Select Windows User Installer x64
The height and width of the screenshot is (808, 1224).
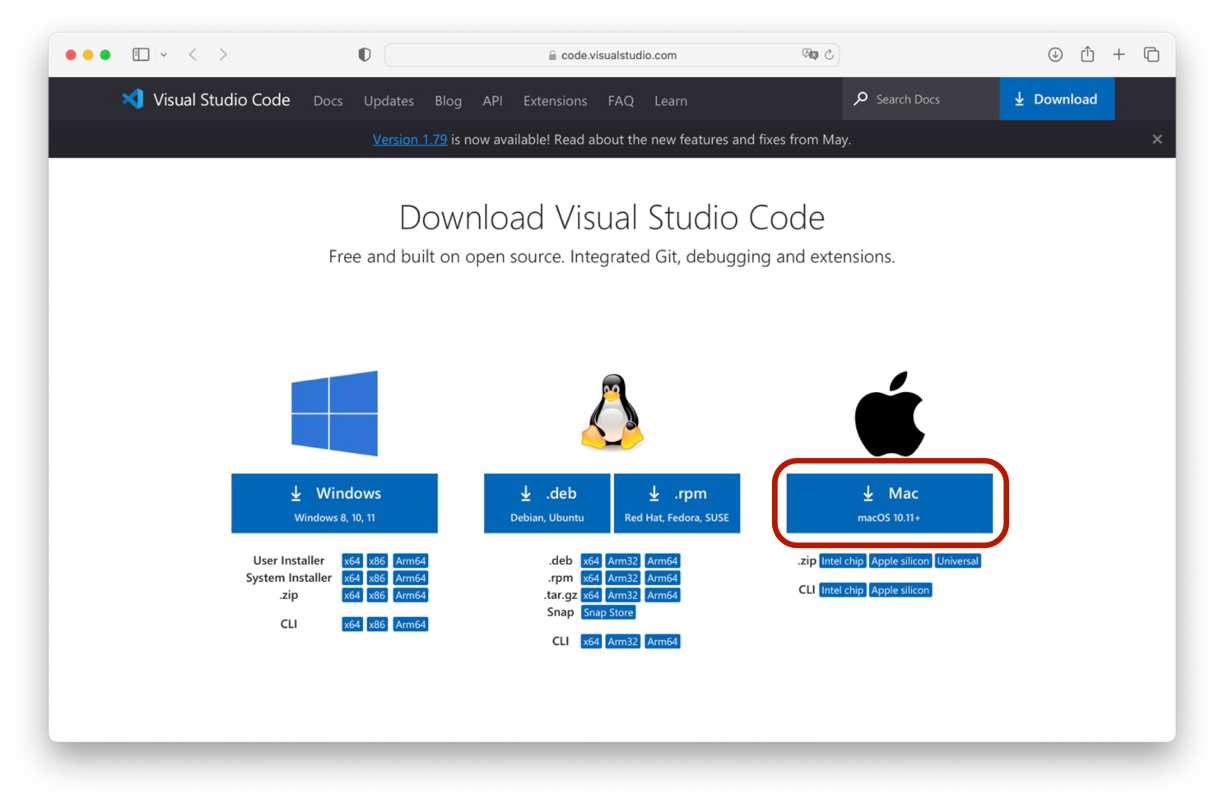click(352, 561)
